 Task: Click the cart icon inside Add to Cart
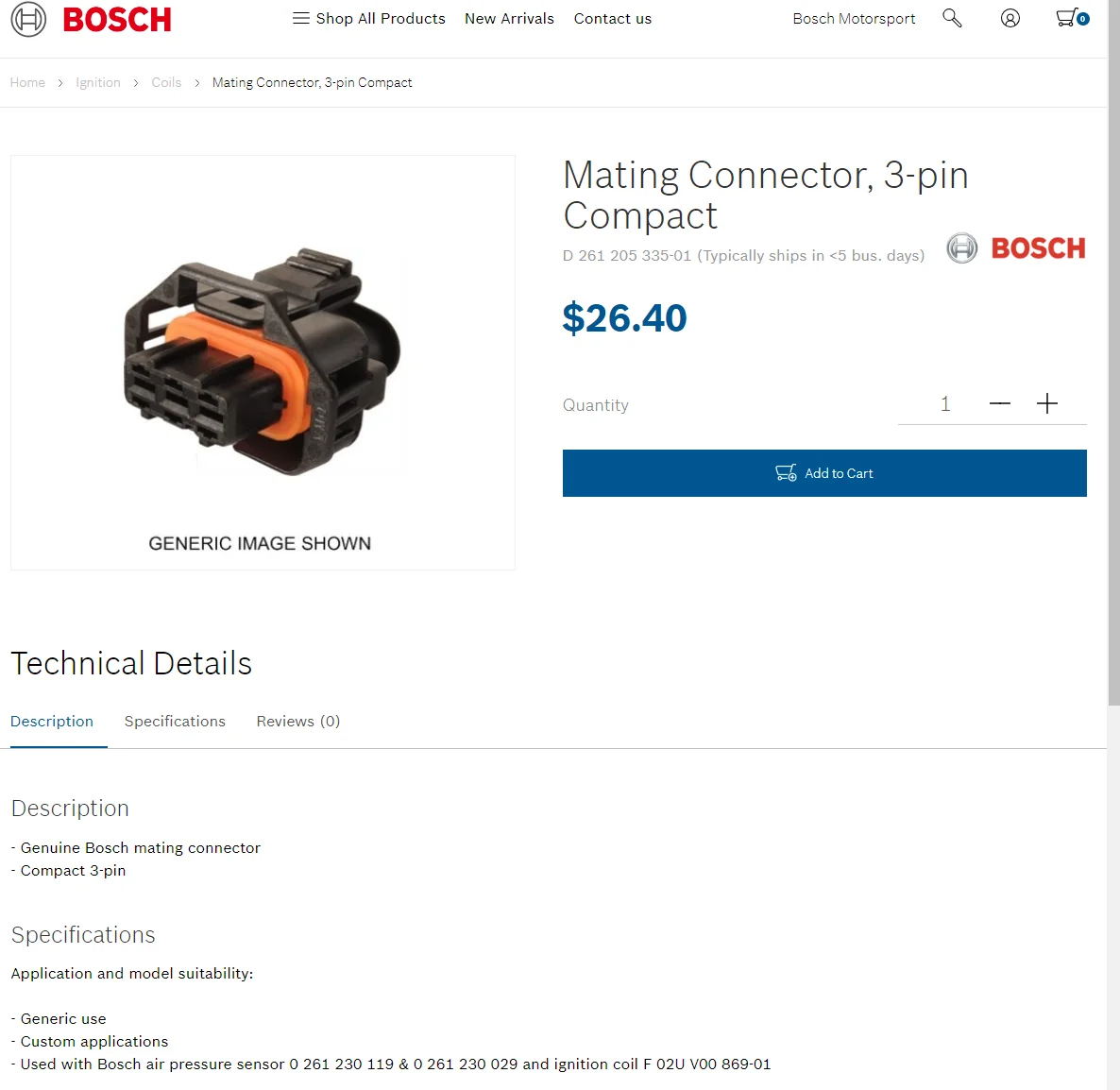785,472
